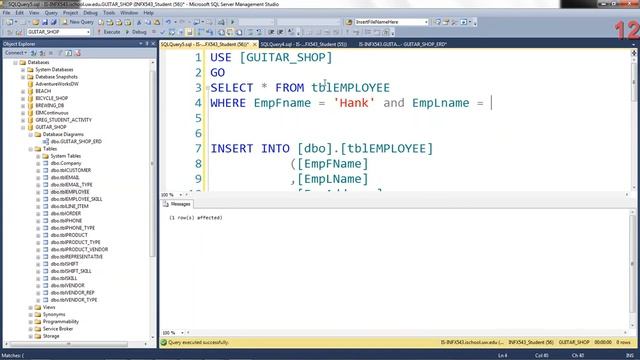Screen dimensions: 640x360
Task: Click the Object Explorer refresh icon
Action: [x=69, y=53]
